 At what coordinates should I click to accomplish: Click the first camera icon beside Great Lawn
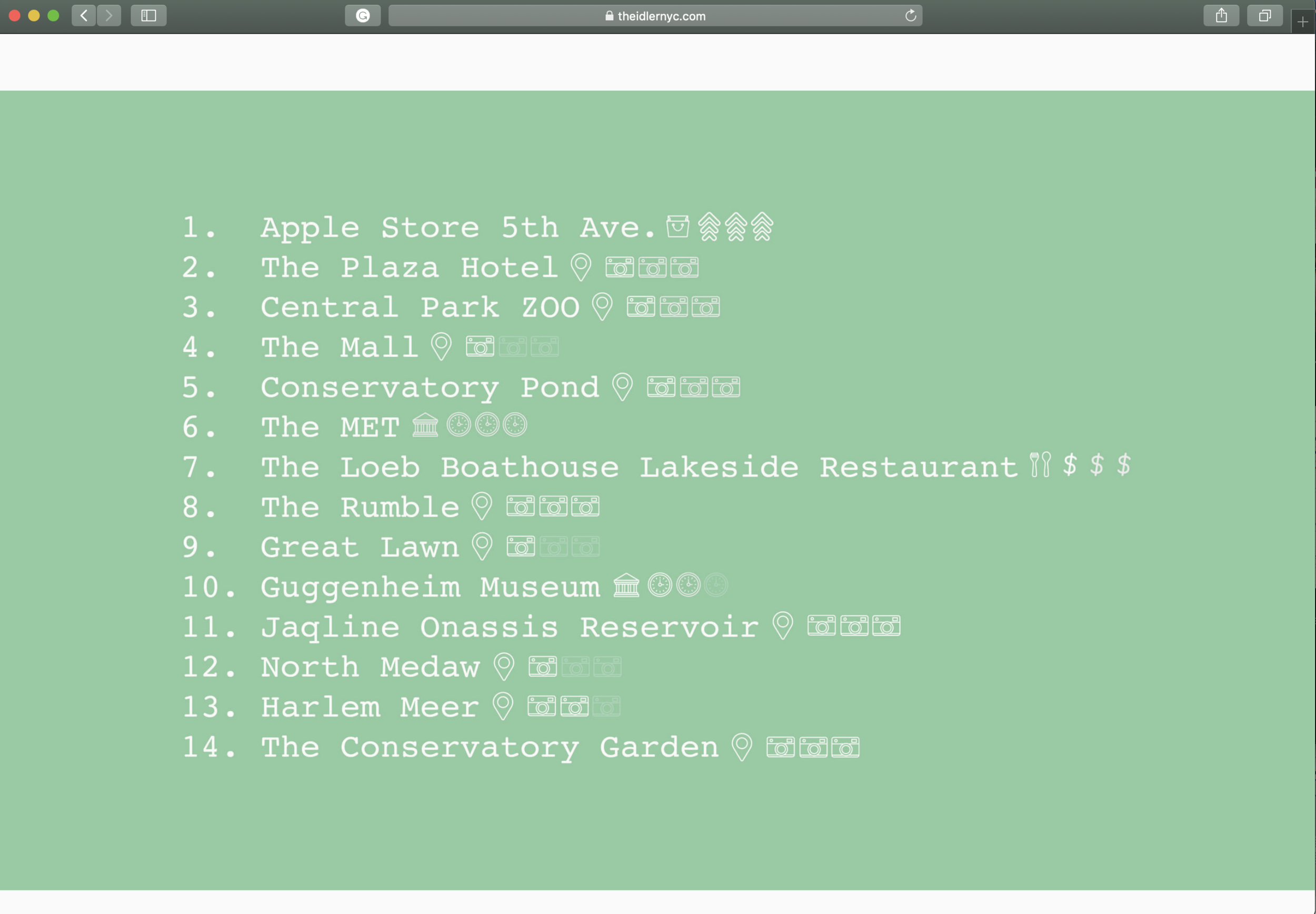tap(520, 547)
